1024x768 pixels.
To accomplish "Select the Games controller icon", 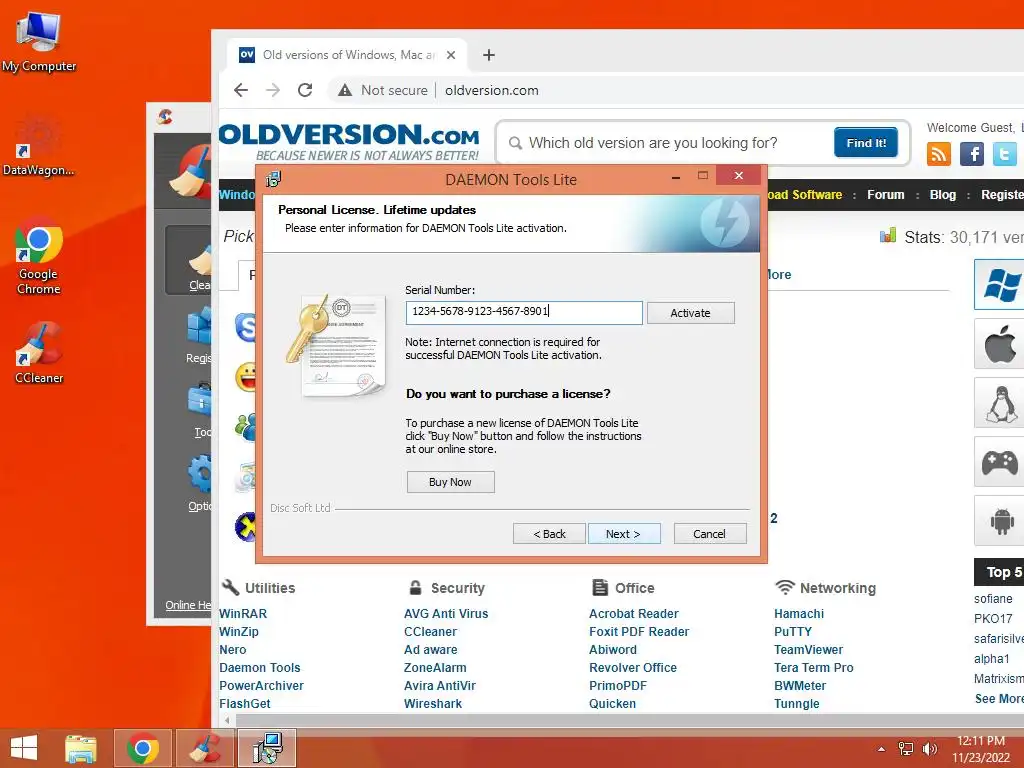I will coord(999,462).
